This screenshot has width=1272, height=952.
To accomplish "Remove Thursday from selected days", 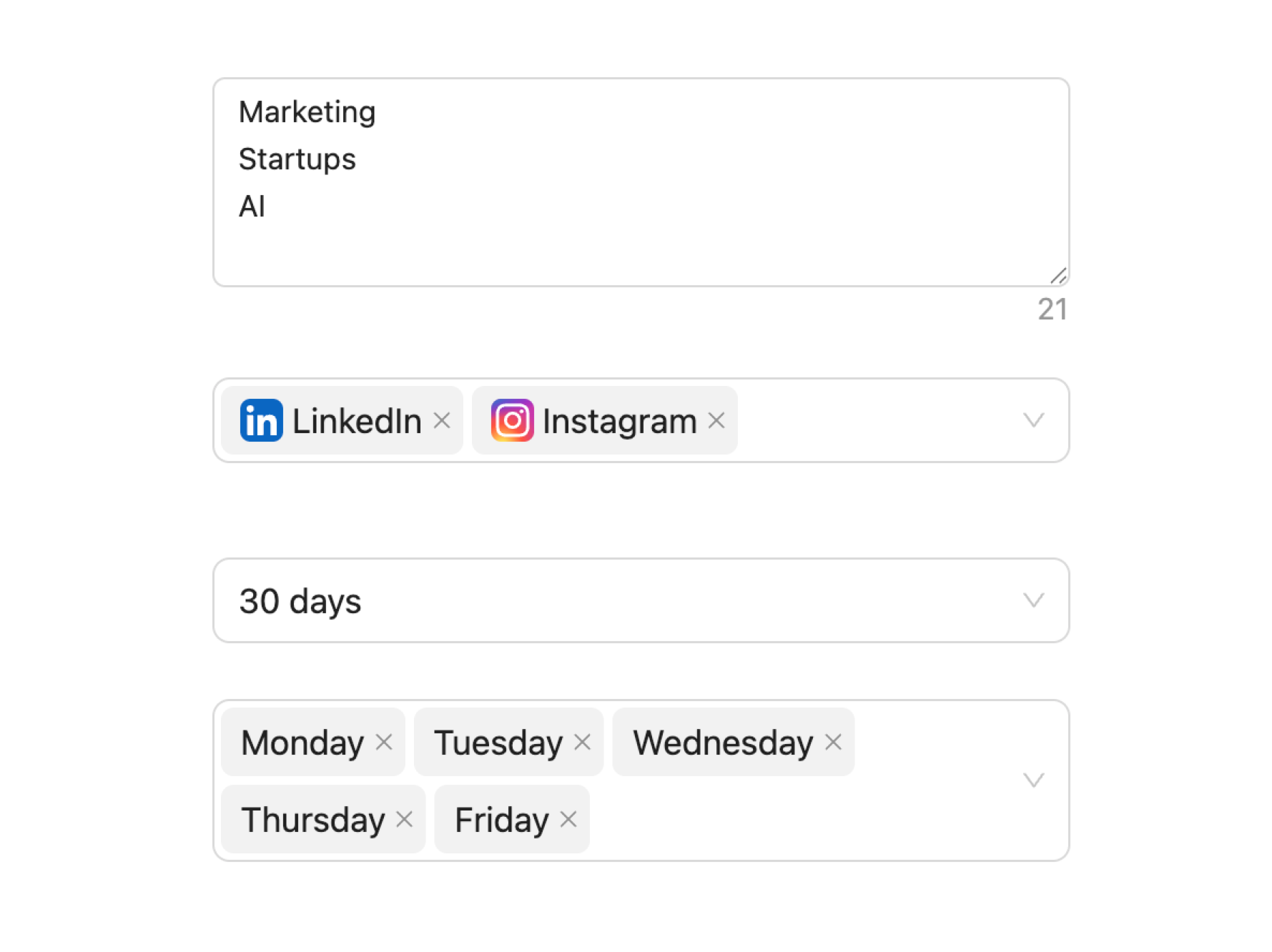I will [404, 819].
